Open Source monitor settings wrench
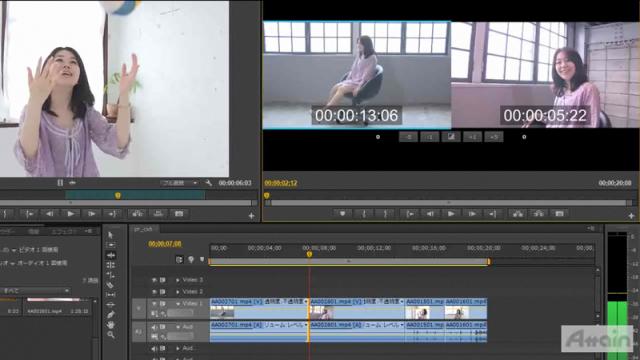640x360 pixels. [x=209, y=183]
